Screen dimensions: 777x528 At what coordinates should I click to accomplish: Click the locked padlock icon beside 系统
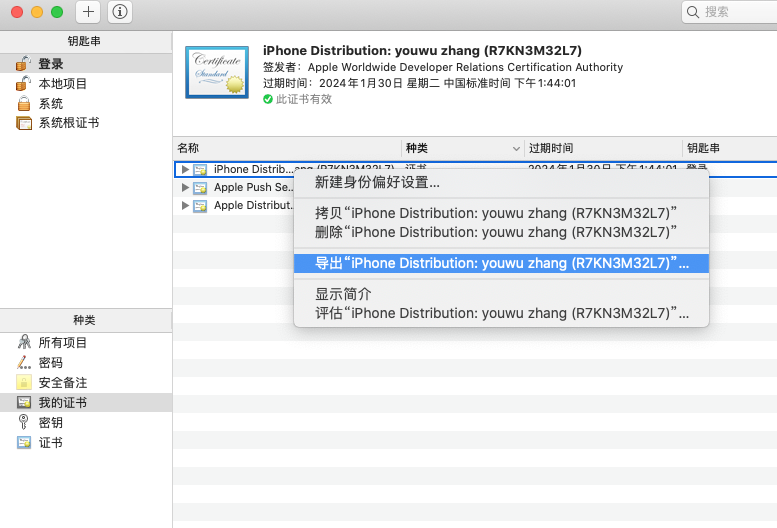[x=23, y=104]
